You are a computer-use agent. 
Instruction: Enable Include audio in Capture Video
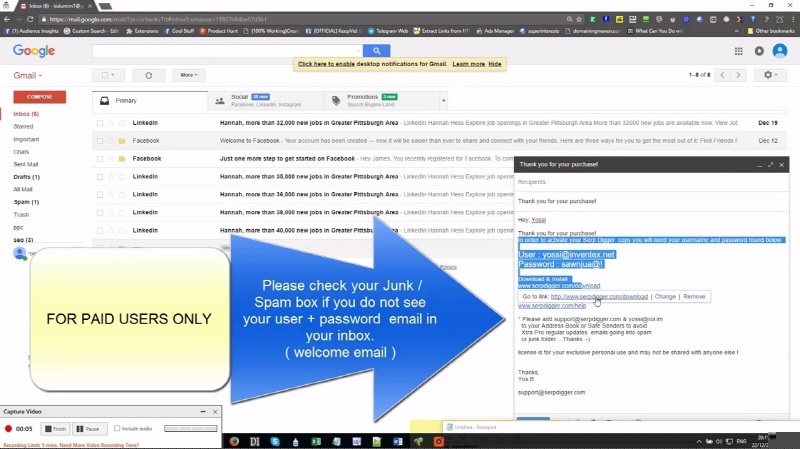[x=117, y=429]
